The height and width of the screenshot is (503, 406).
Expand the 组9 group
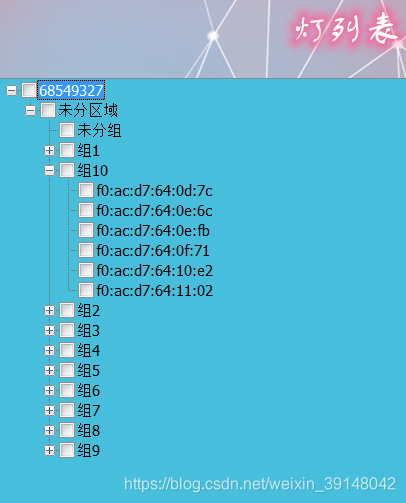(49, 451)
